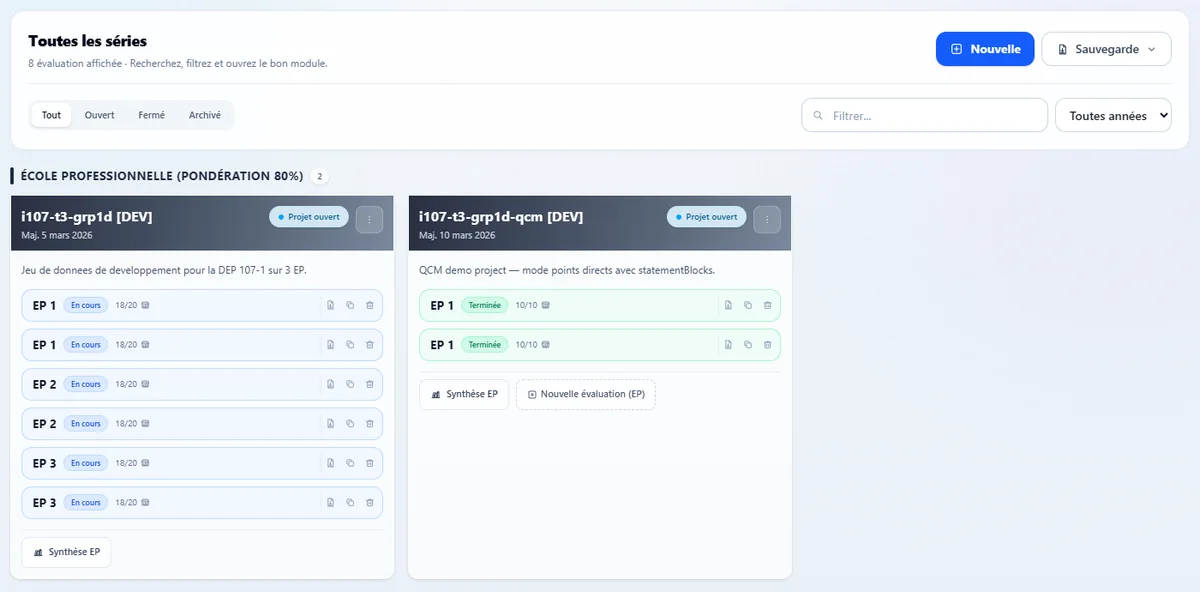The height and width of the screenshot is (592, 1200).
Task: Open three-dot menu on i107-t3-grp1d-qcm card
Action: click(767, 218)
